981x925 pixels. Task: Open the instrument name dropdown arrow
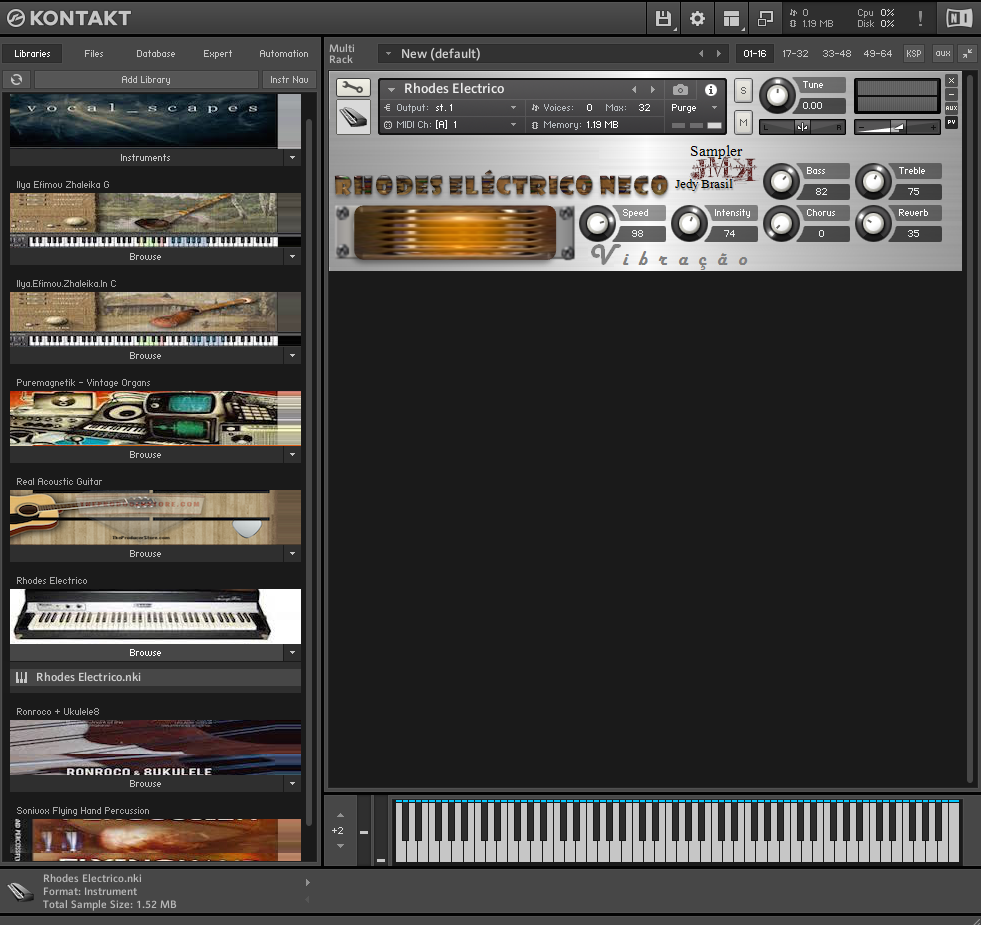[x=391, y=89]
